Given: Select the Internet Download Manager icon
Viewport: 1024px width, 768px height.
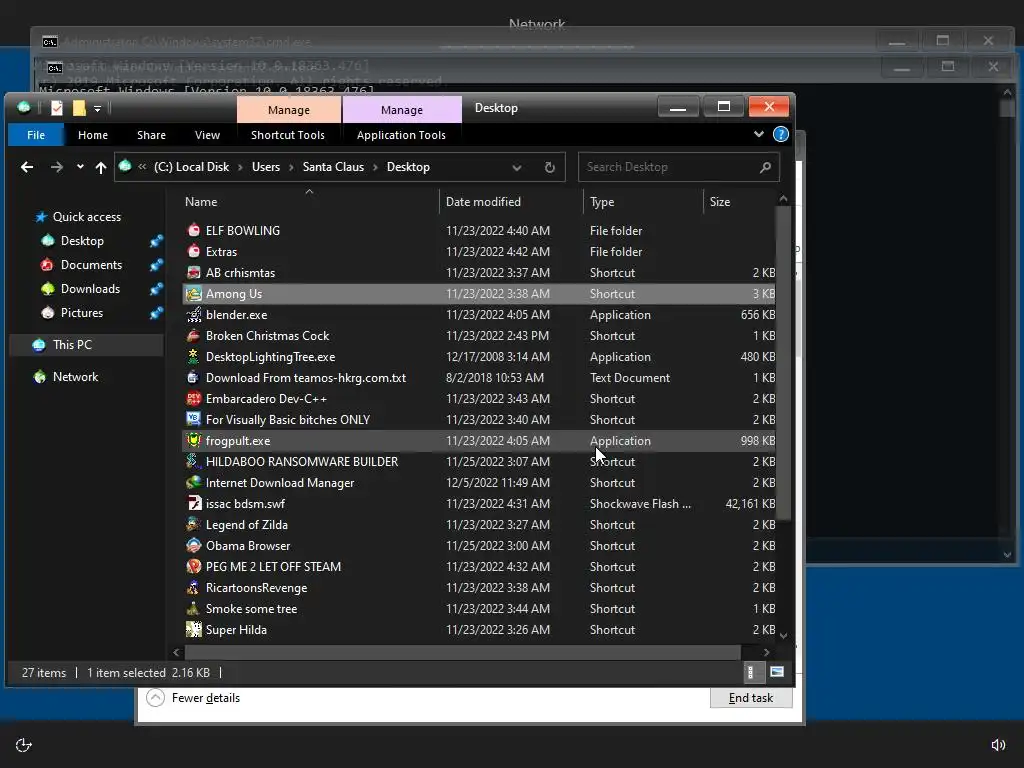Looking at the screenshot, I should 193,483.
